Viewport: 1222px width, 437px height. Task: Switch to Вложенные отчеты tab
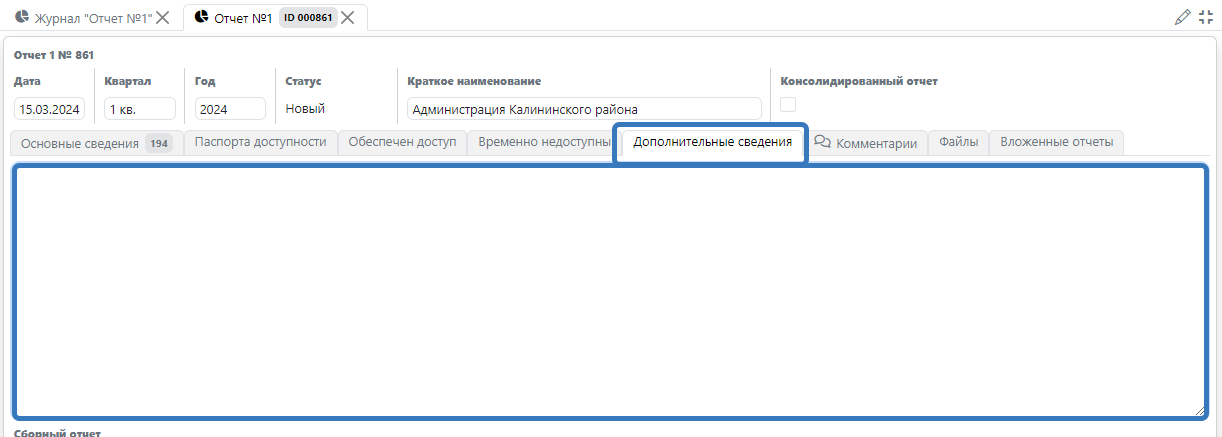pyautogui.click(x=1056, y=142)
